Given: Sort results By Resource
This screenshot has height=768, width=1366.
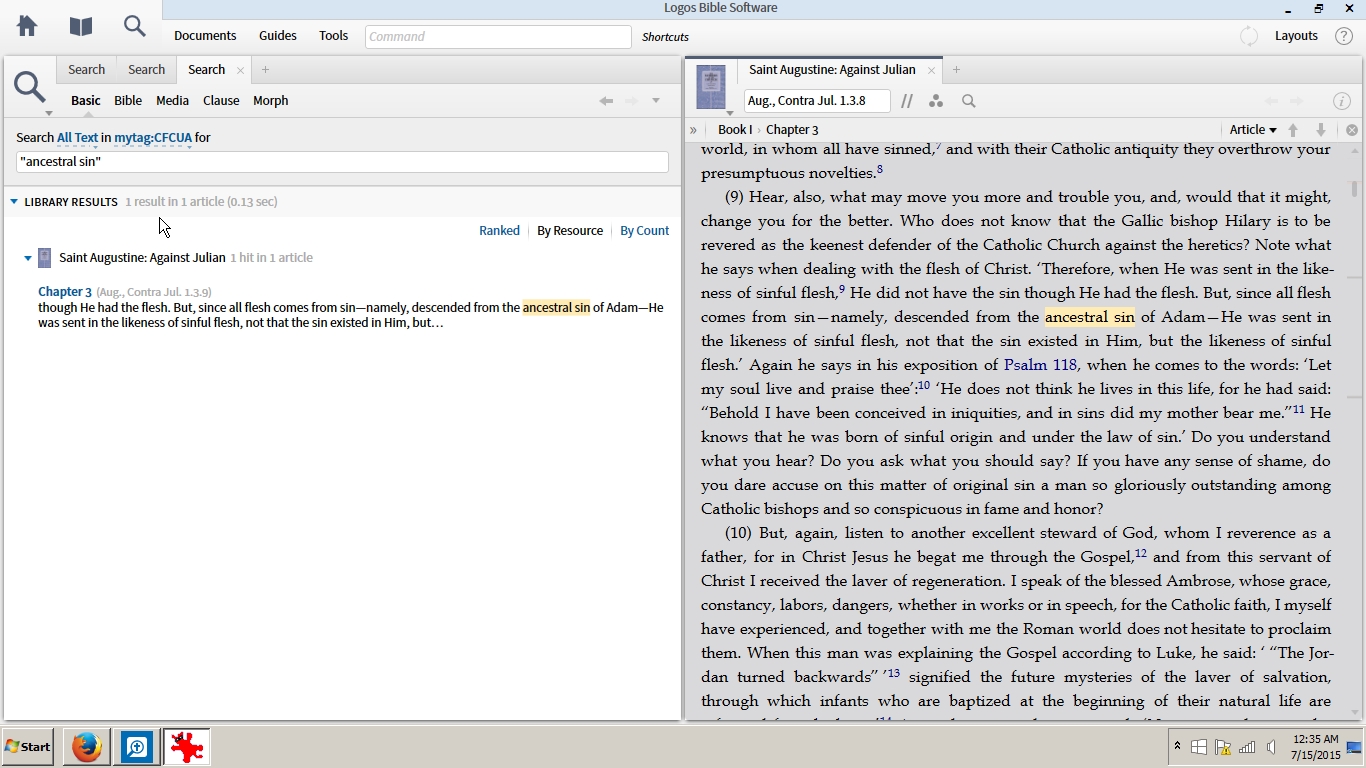Looking at the screenshot, I should point(570,231).
